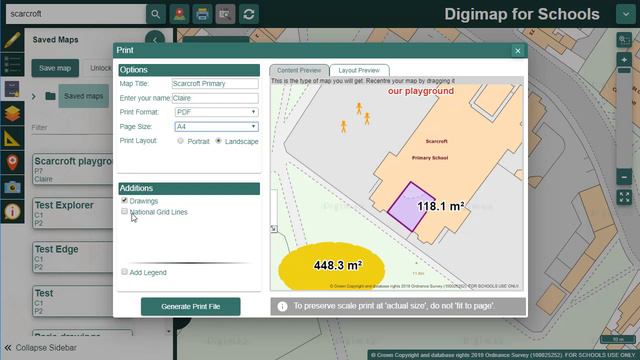This screenshot has width=640, height=360.
Task: Open the map key list icon
Action: 12,64
